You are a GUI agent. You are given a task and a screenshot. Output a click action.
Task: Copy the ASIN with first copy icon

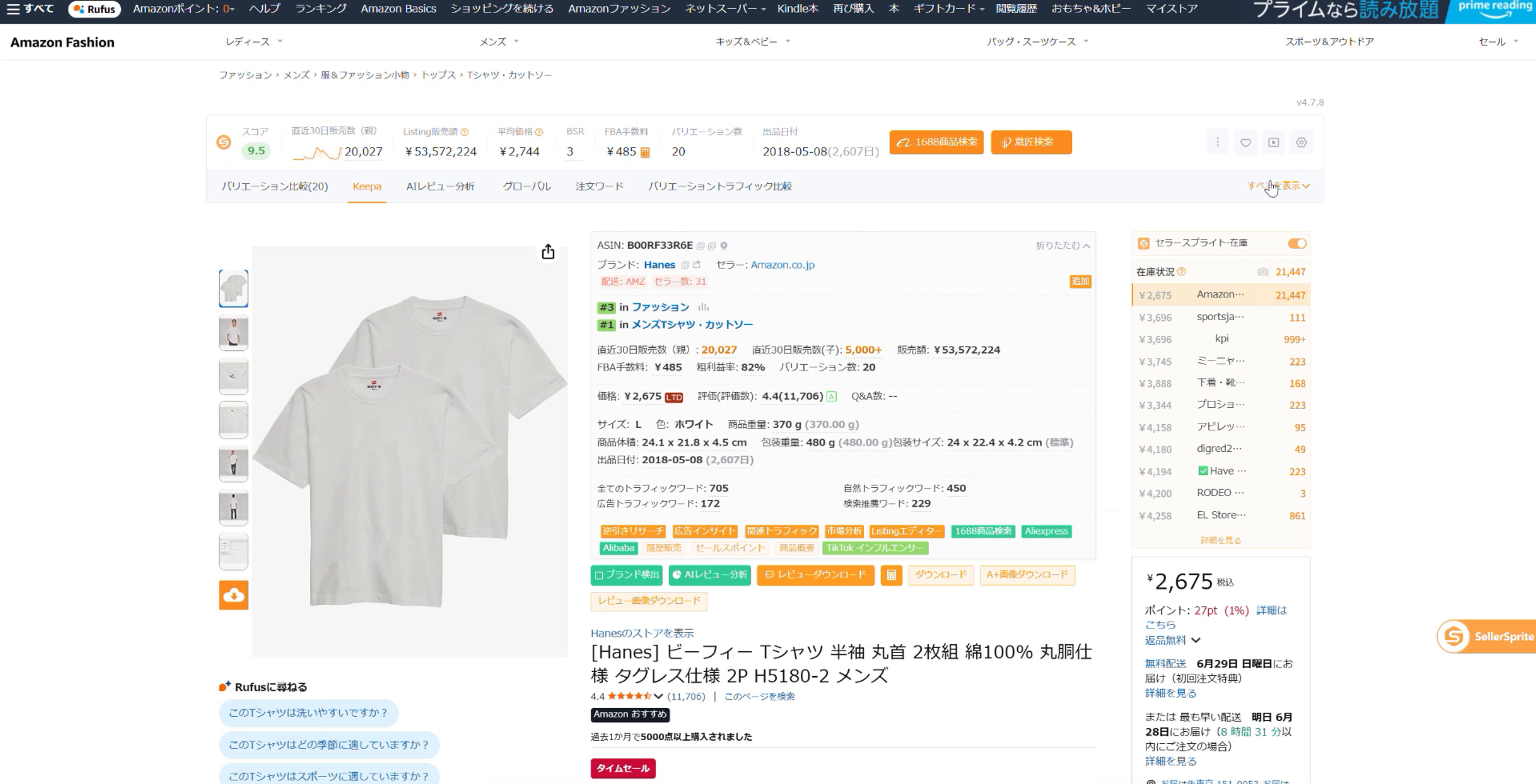coord(700,245)
